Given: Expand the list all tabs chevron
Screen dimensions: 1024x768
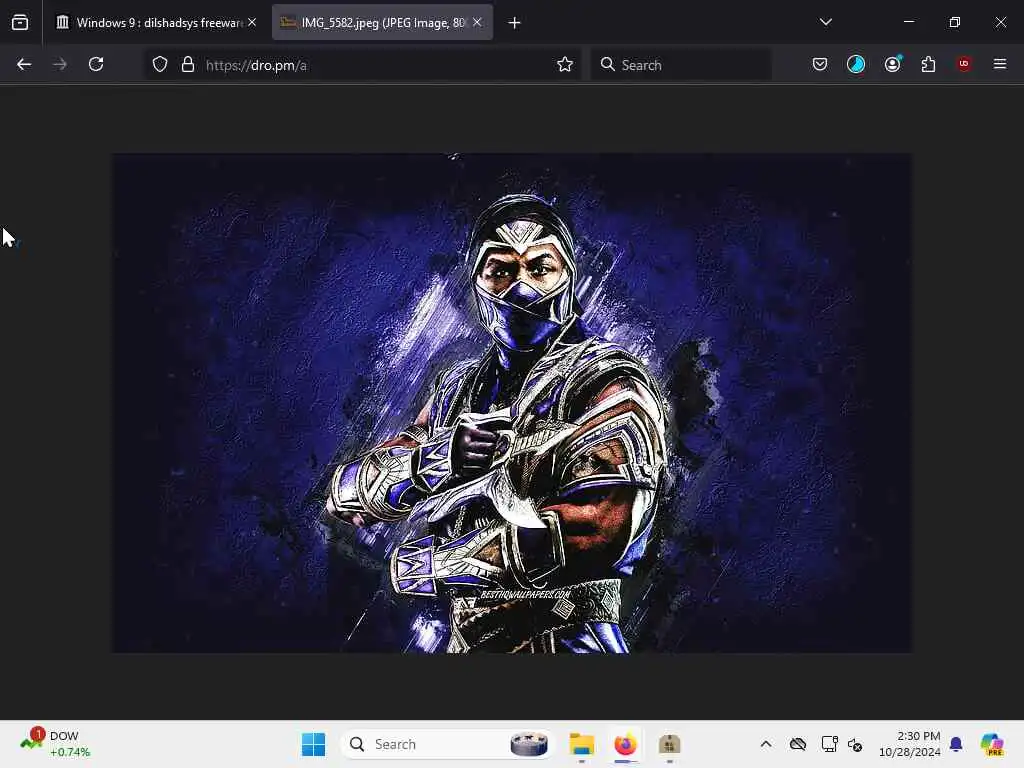Looking at the screenshot, I should click(825, 22).
